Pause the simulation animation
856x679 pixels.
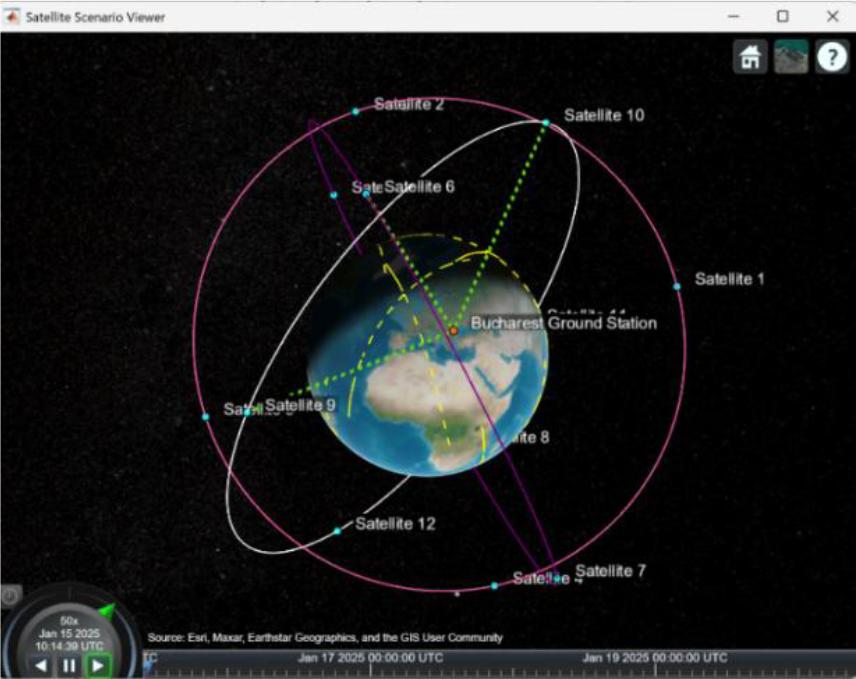[69, 665]
